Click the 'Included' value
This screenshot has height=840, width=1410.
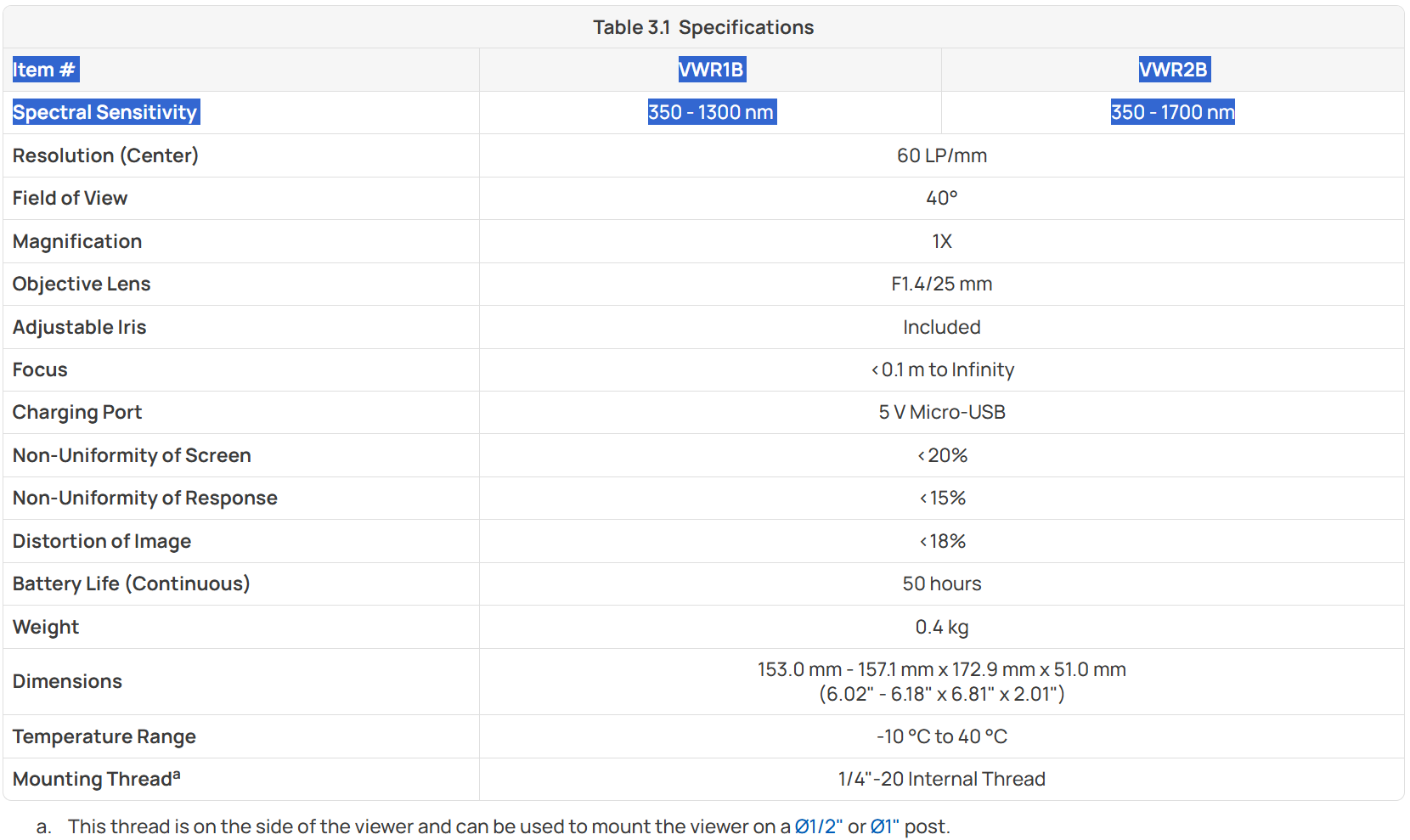(x=942, y=327)
